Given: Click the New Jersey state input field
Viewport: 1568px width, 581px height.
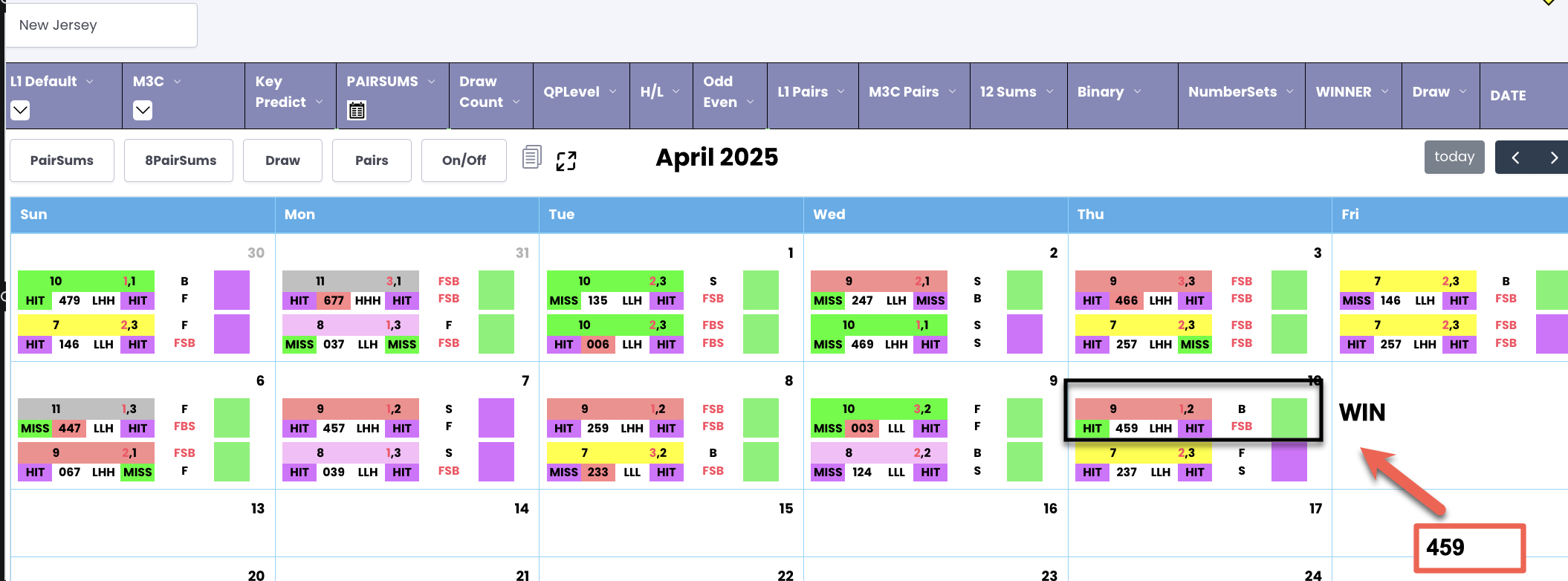Looking at the screenshot, I should [101, 25].
